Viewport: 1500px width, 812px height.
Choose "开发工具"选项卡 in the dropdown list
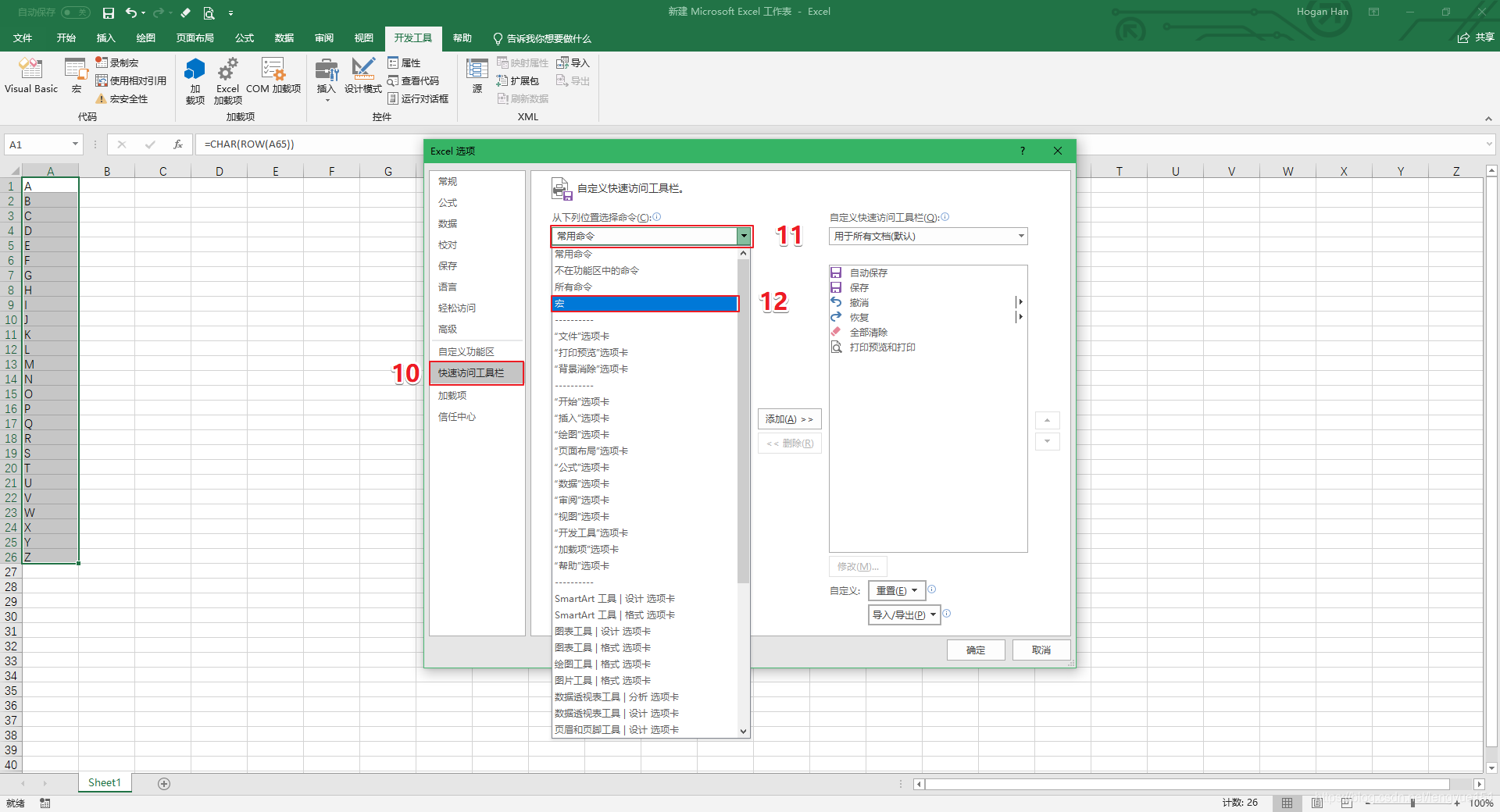(x=645, y=532)
